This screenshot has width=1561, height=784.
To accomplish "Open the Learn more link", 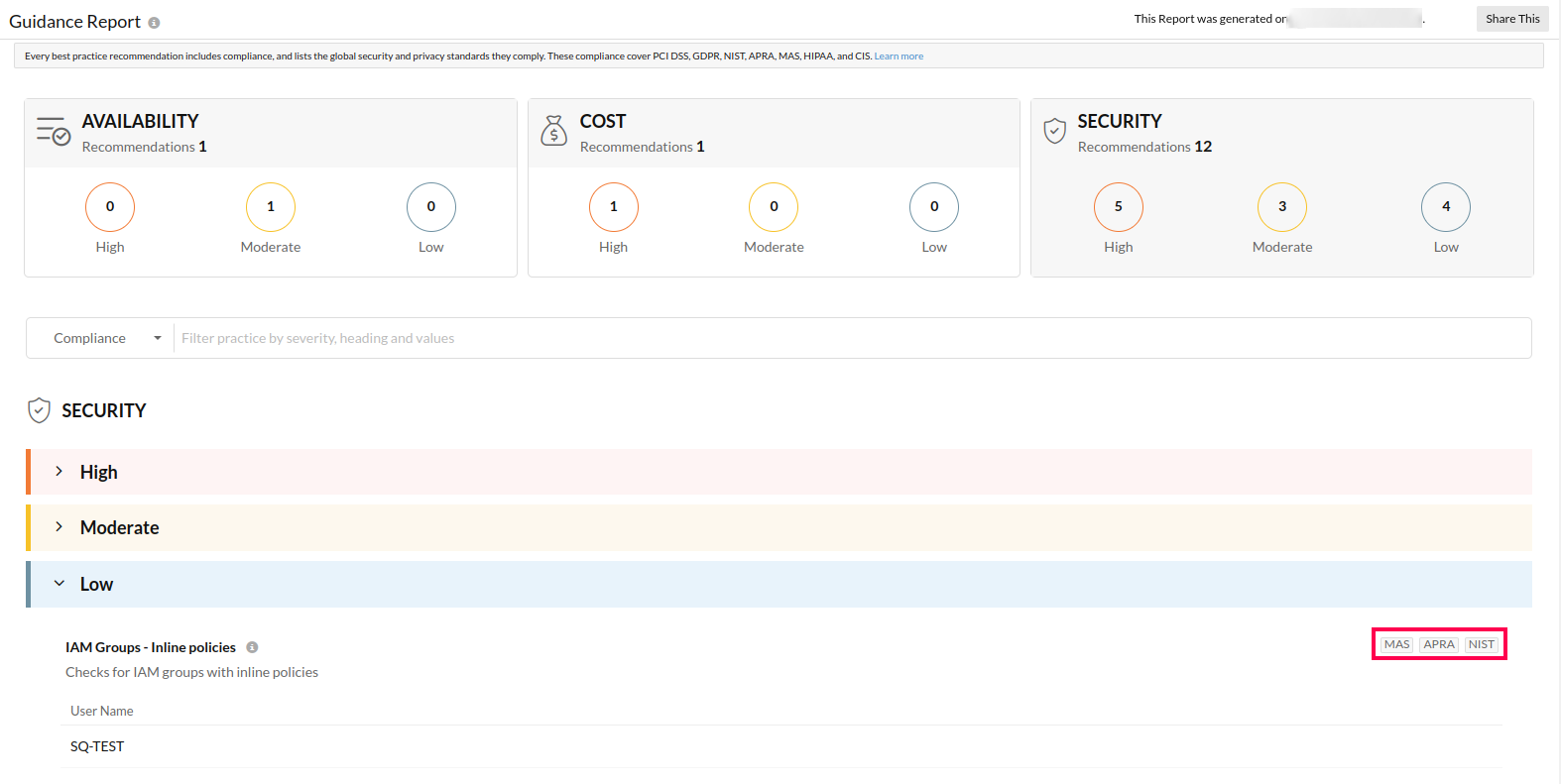I will 899,56.
